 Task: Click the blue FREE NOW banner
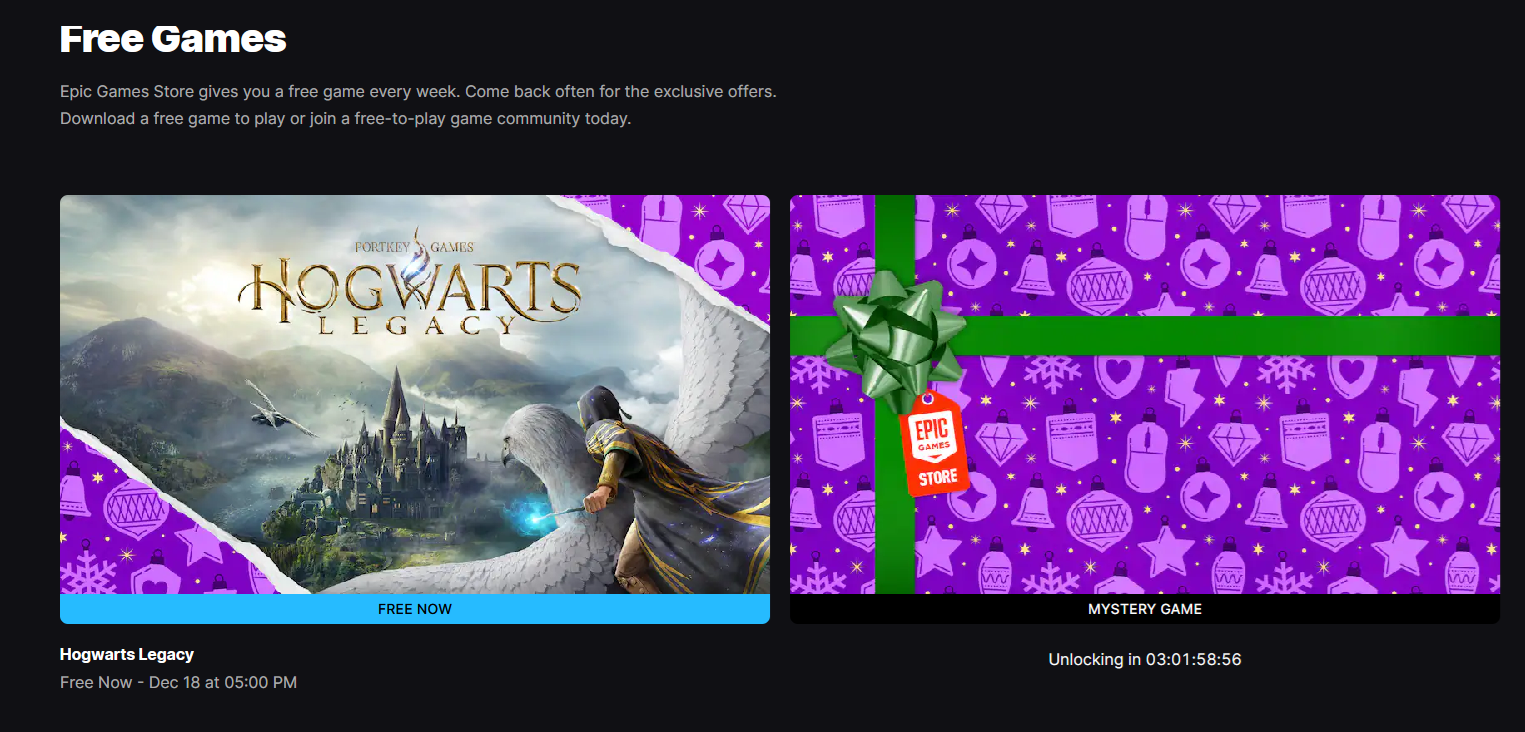[x=415, y=609]
